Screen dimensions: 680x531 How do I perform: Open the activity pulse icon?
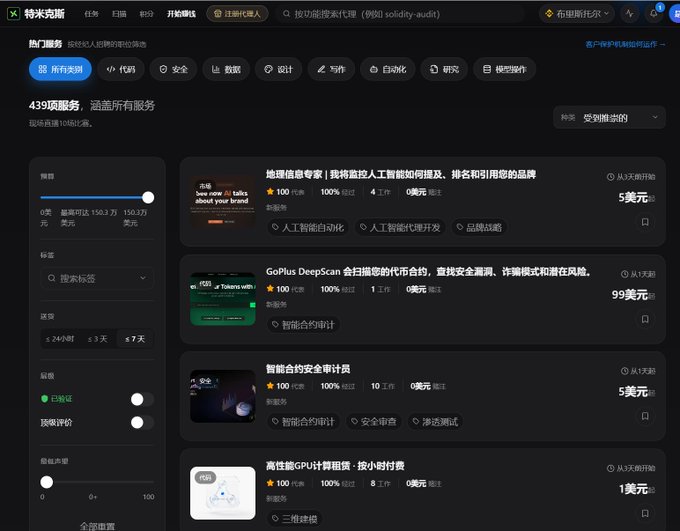630,14
